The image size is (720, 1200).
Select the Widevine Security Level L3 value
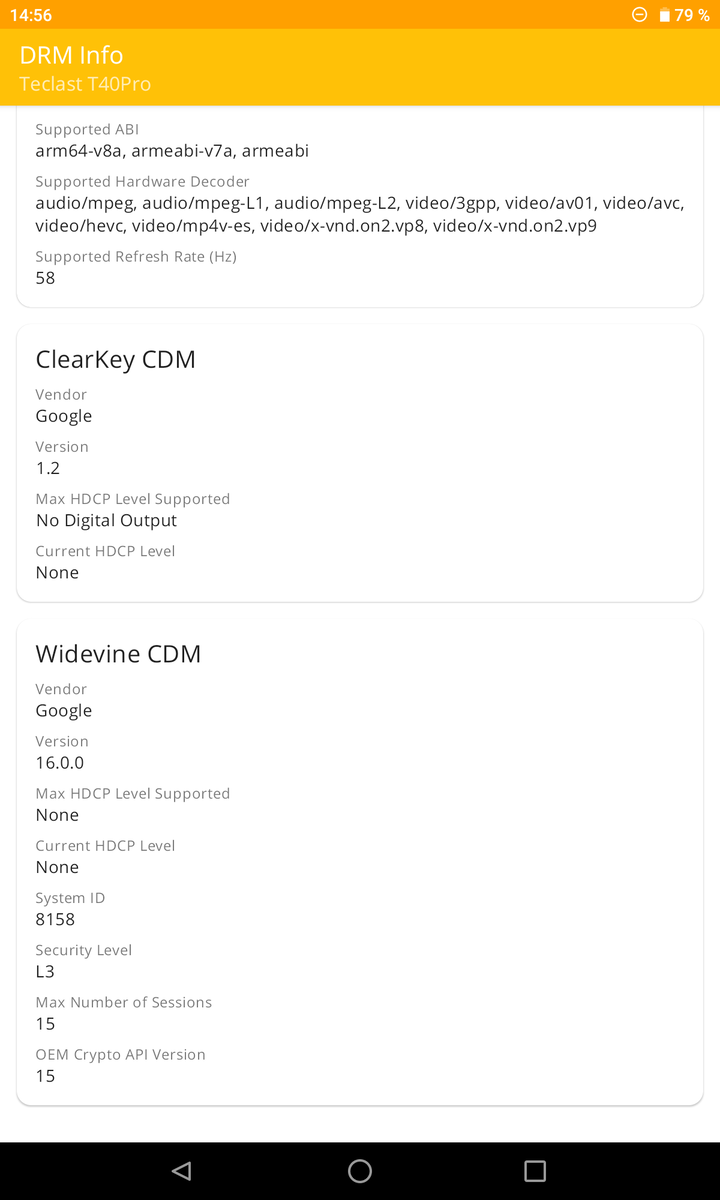click(45, 971)
